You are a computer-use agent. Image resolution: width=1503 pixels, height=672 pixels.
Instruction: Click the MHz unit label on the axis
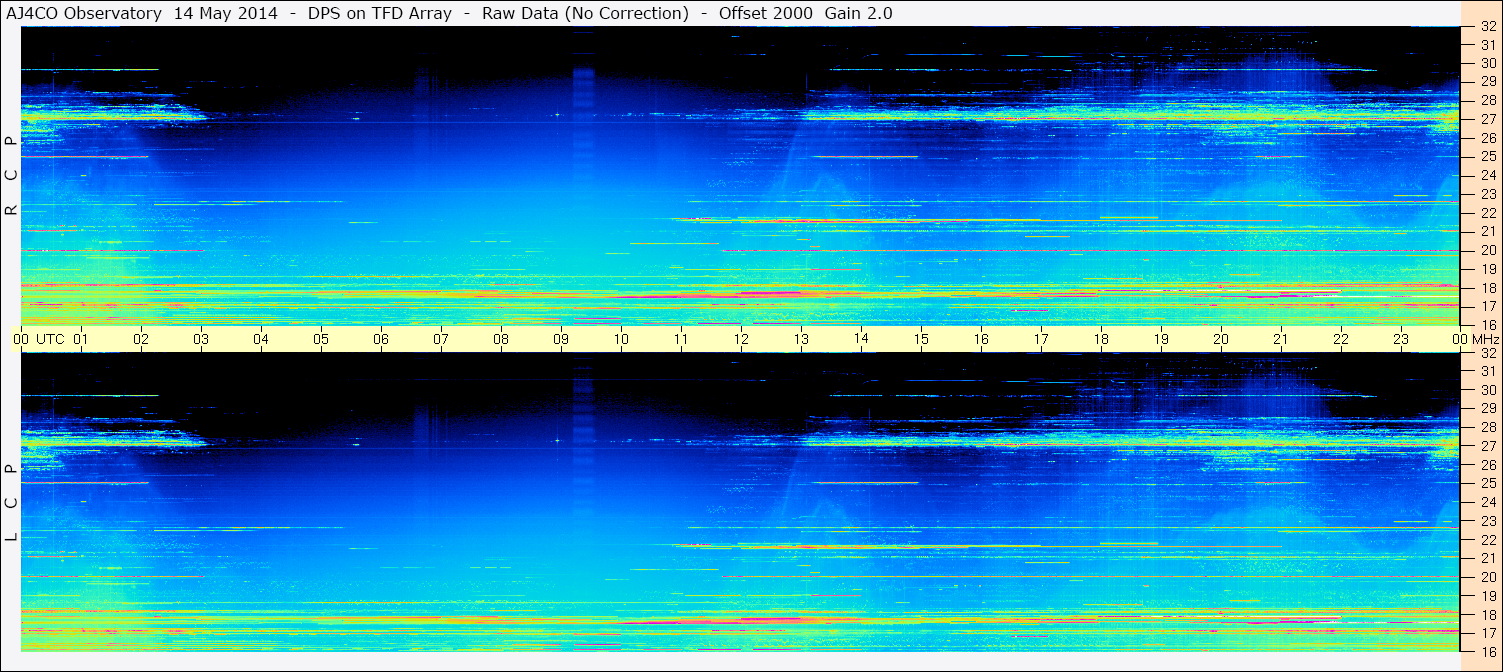(1484, 339)
